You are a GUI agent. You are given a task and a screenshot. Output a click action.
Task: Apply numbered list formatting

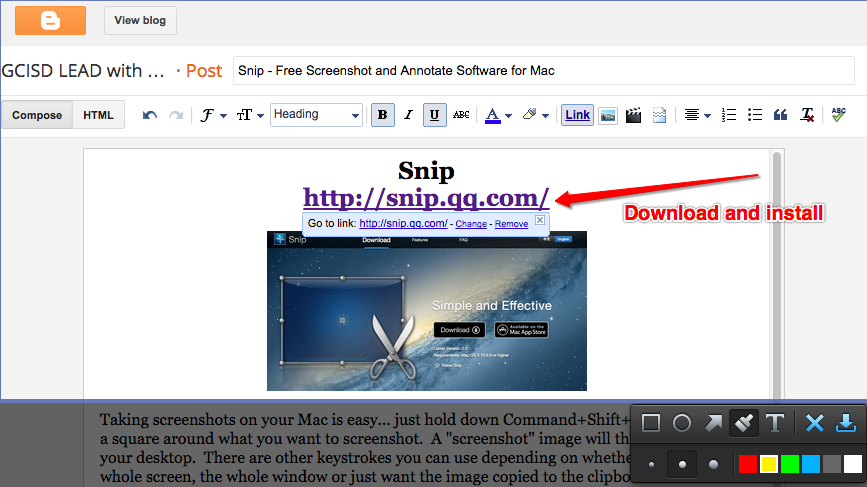729,115
